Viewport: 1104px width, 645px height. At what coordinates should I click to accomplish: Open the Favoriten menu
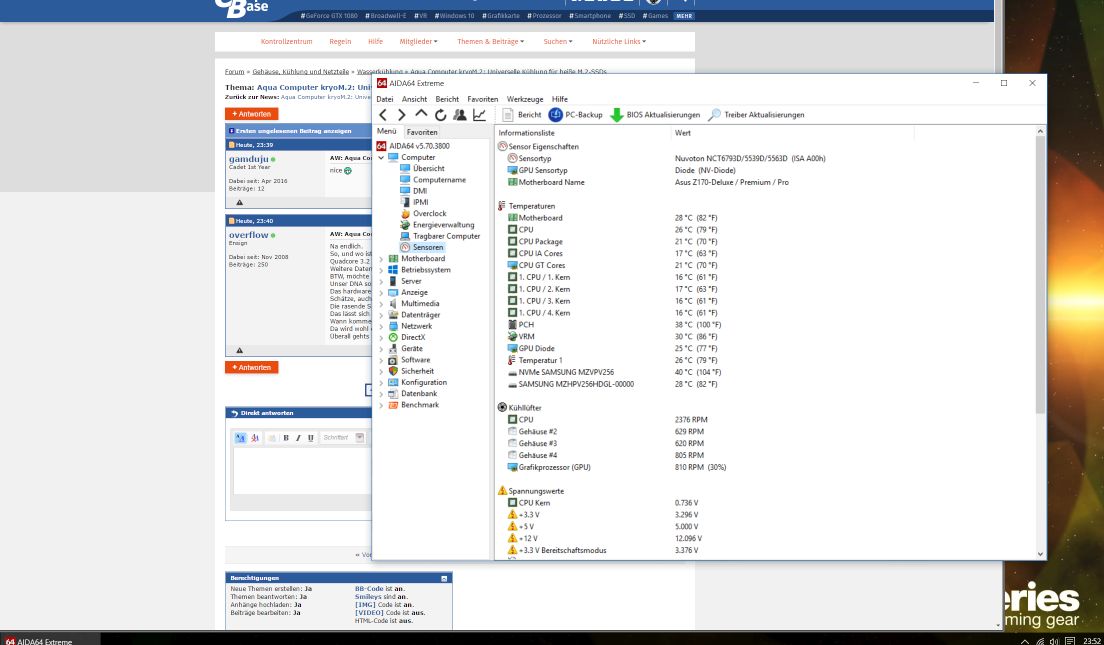point(482,99)
